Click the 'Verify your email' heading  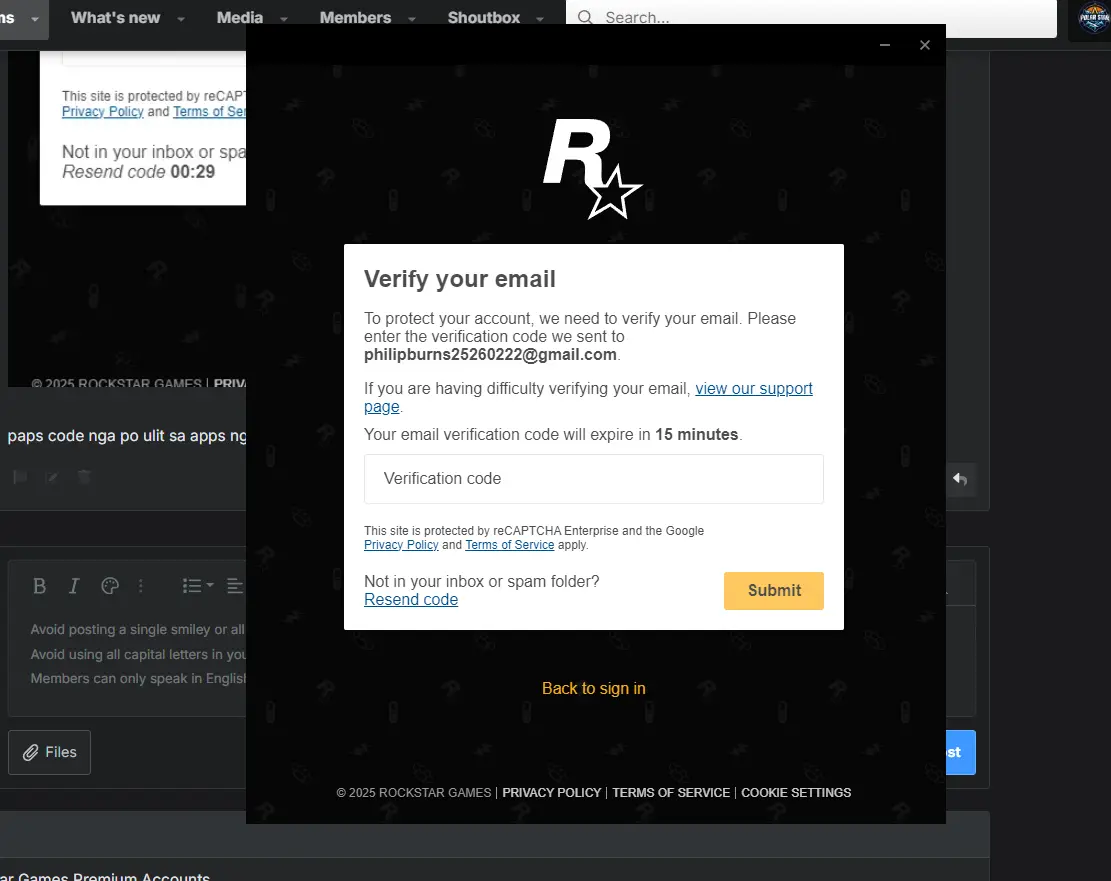pos(460,279)
